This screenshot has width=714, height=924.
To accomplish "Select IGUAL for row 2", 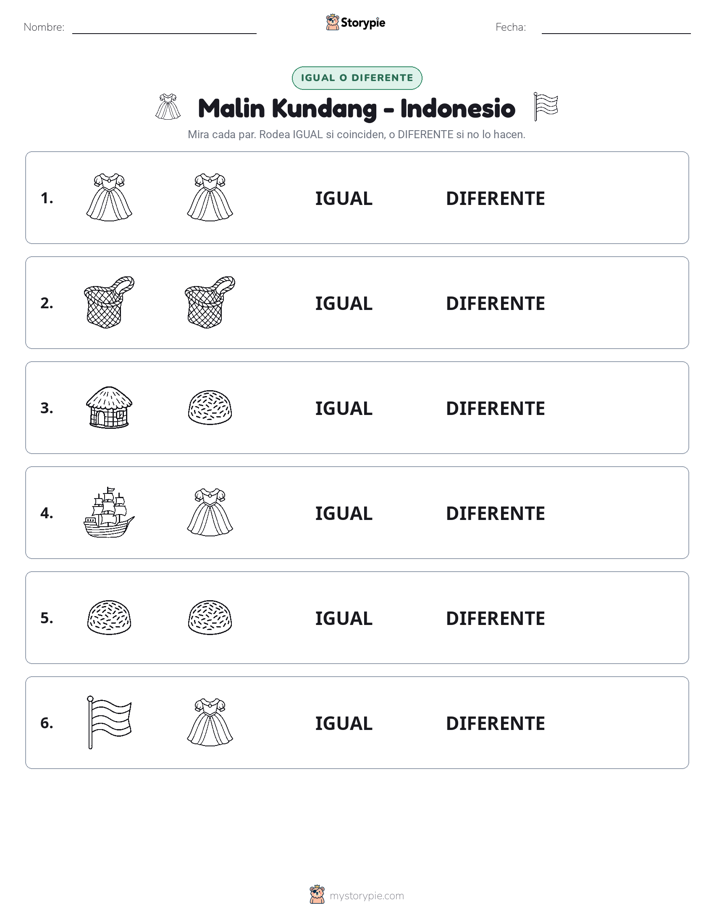I will (x=343, y=303).
